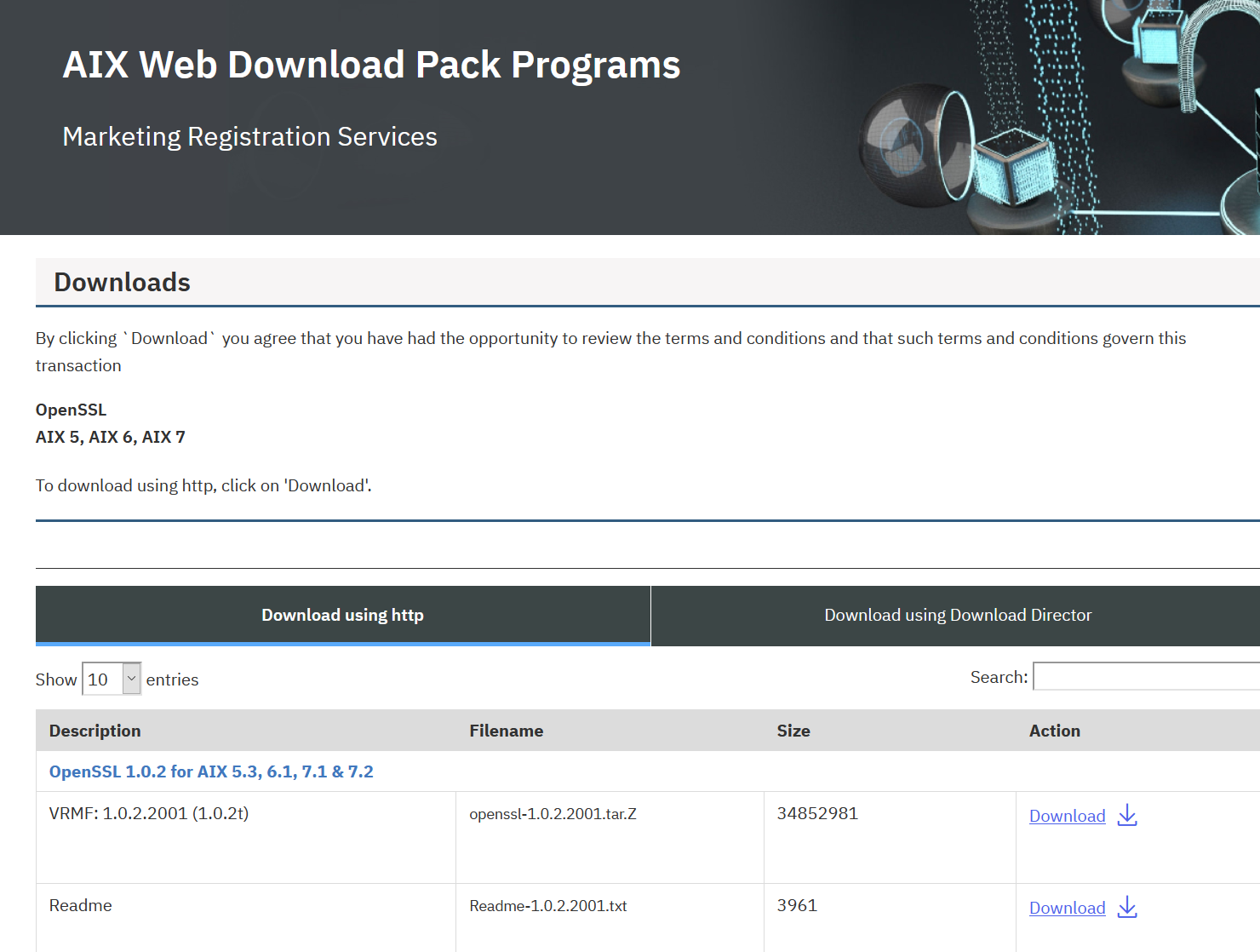Switch to Download using Download Director tab

(957, 615)
